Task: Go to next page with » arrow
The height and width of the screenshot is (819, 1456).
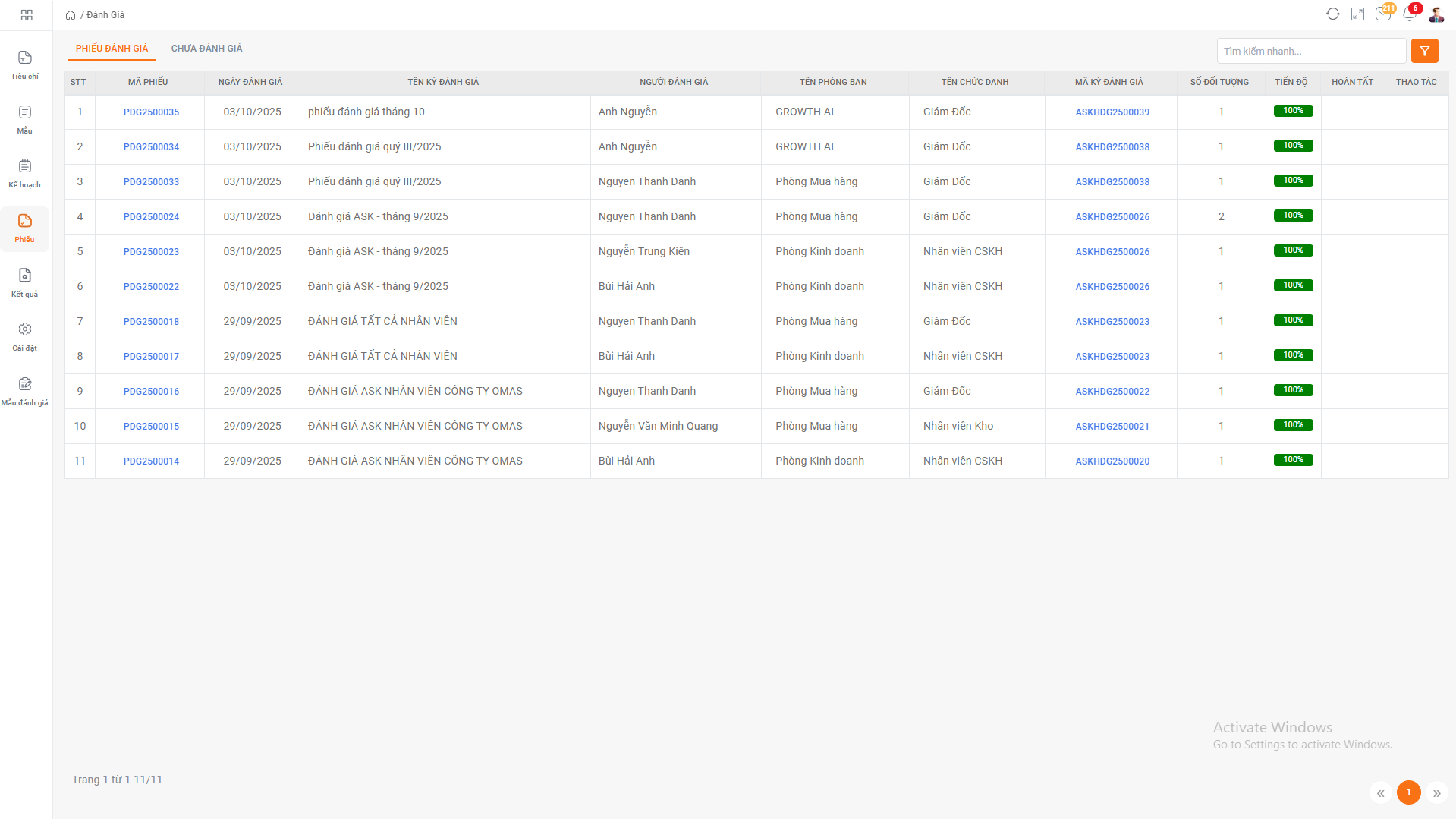Action: pos(1436,793)
